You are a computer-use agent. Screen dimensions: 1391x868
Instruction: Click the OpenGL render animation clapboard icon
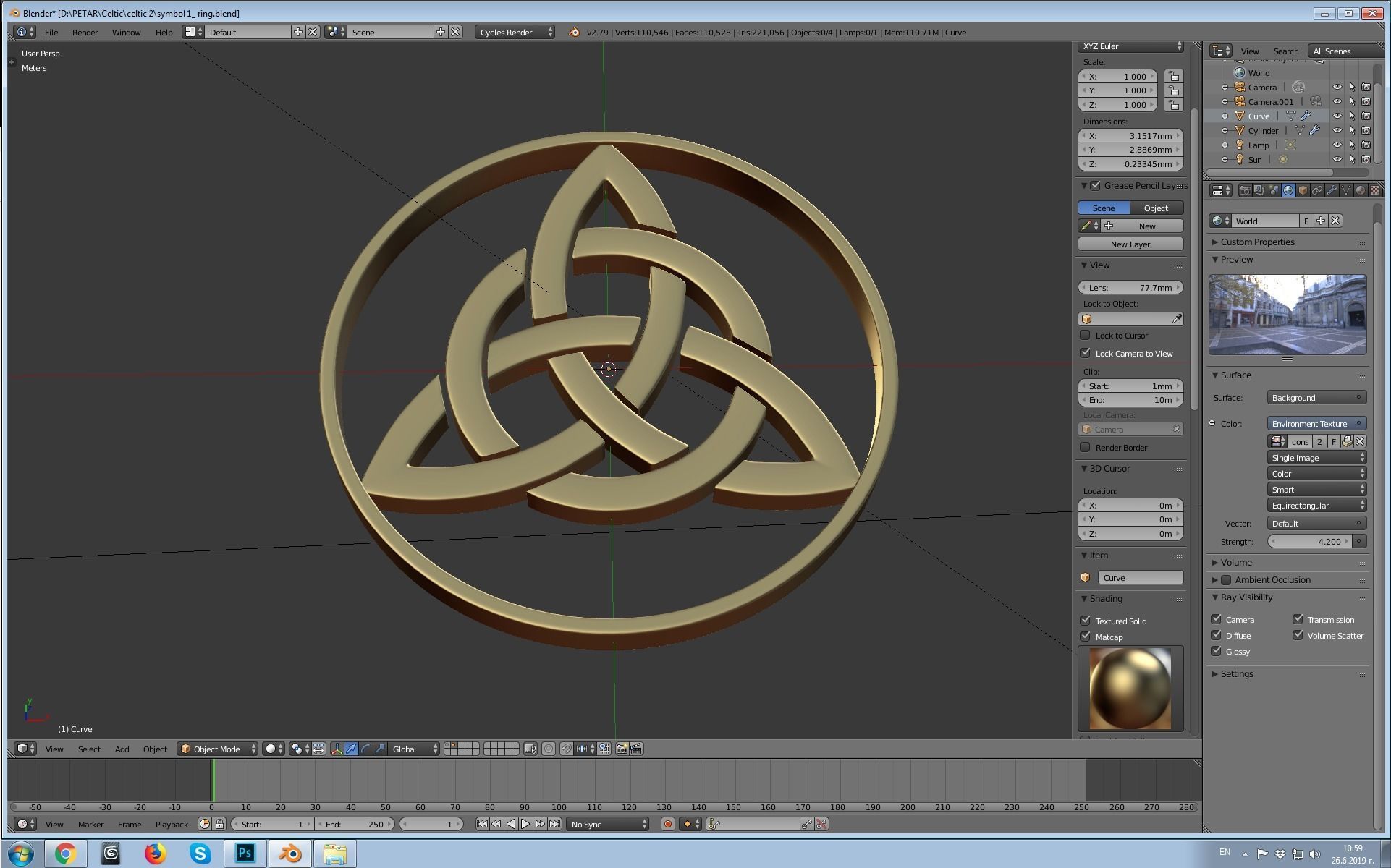click(637, 749)
